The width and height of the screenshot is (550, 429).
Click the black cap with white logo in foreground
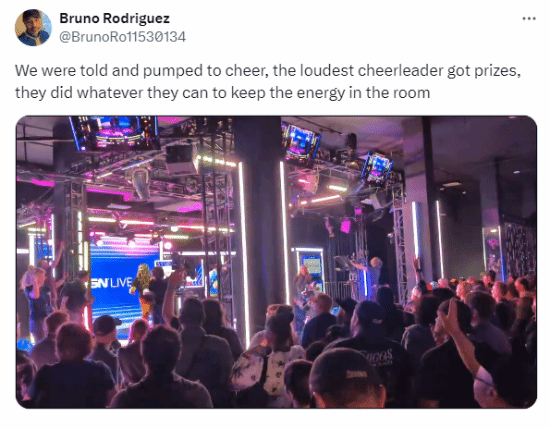tap(346, 374)
